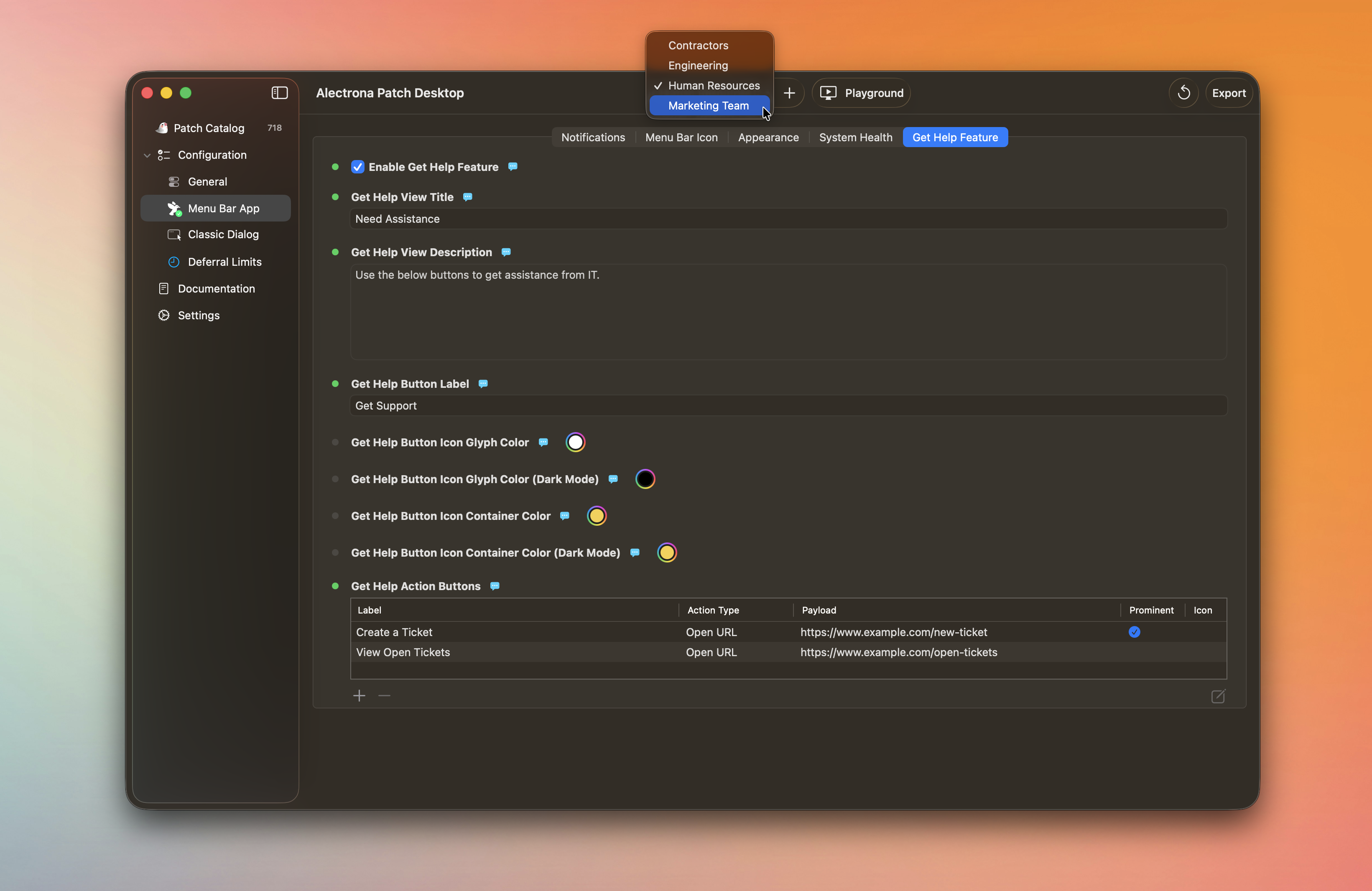The width and height of the screenshot is (1372, 891).
Task: Open the Playground view
Action: coord(861,93)
